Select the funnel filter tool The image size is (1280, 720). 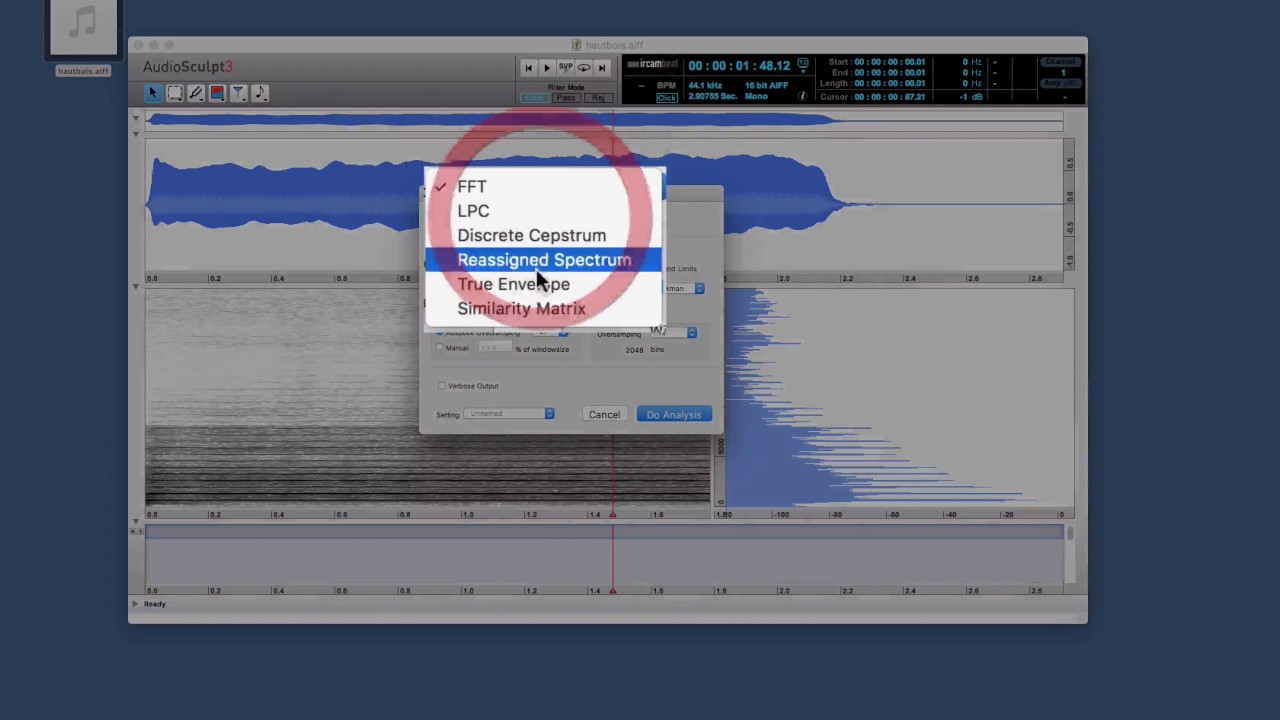click(x=238, y=93)
